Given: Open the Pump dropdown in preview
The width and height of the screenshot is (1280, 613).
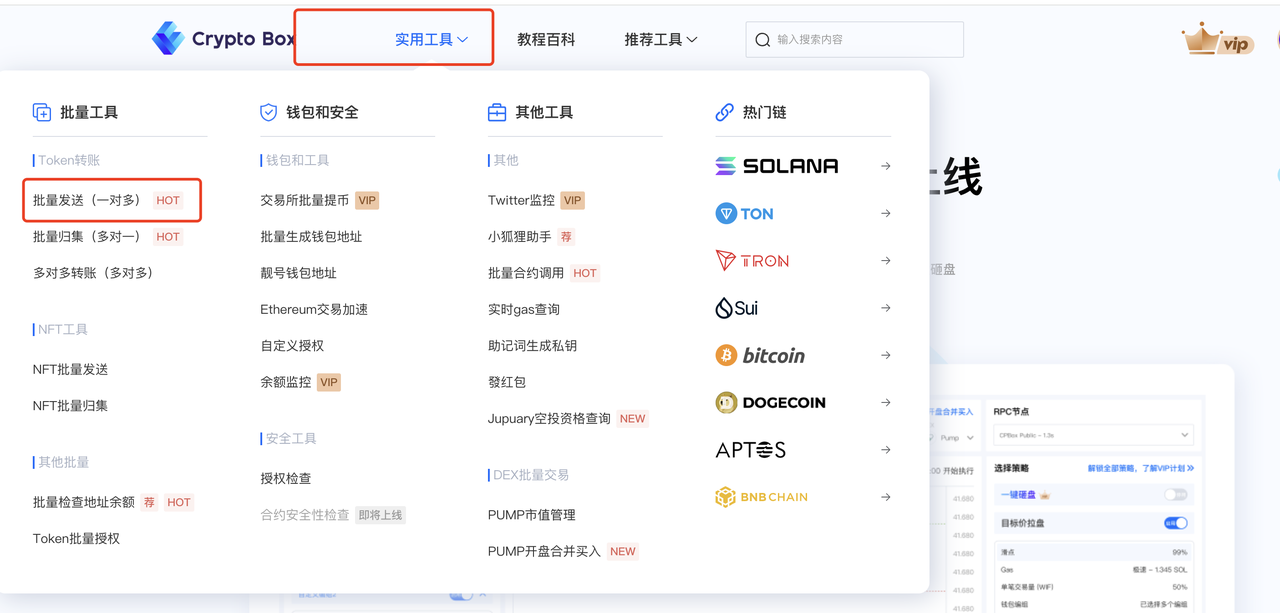Looking at the screenshot, I should [955, 438].
